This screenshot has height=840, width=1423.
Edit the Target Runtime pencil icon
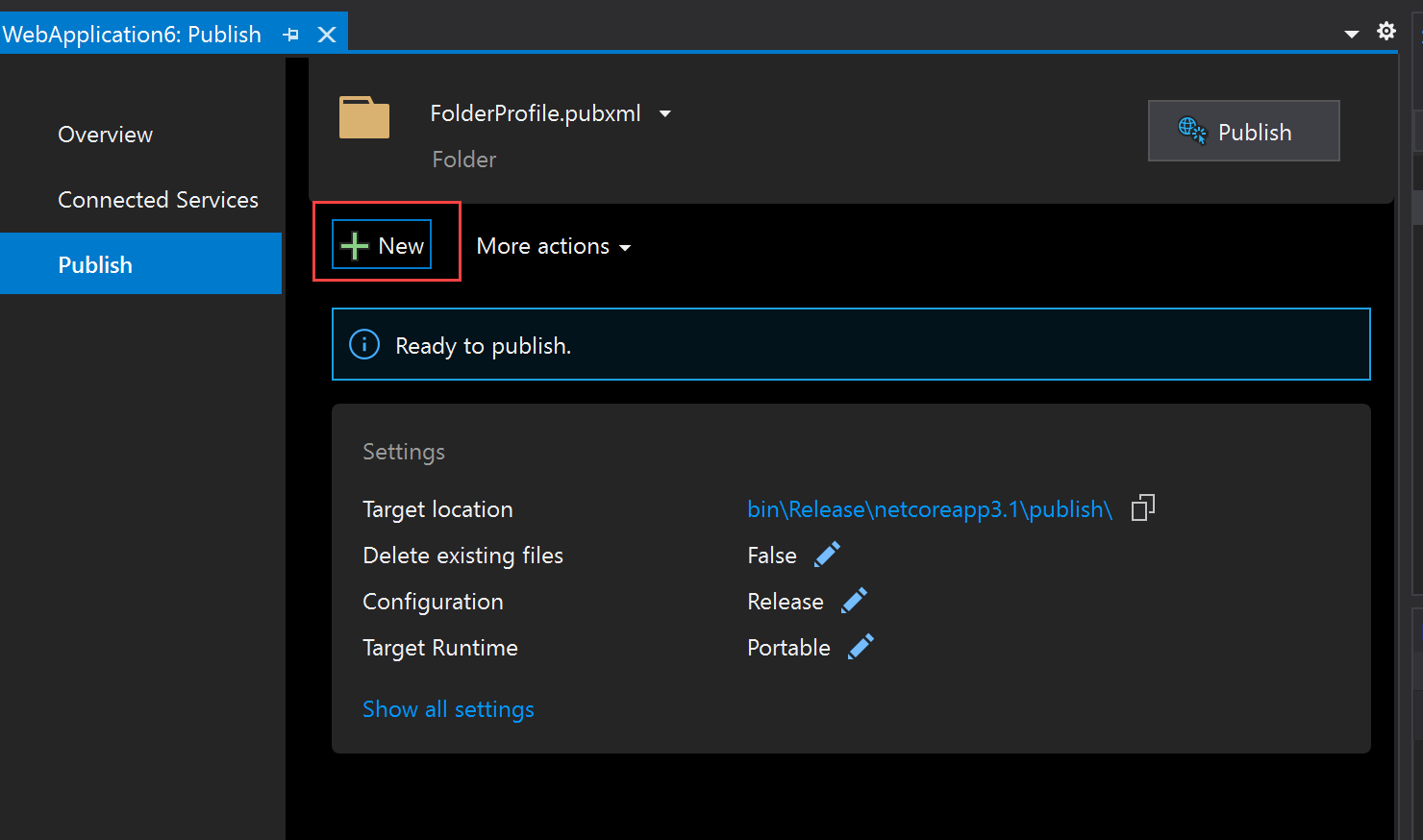[861, 647]
